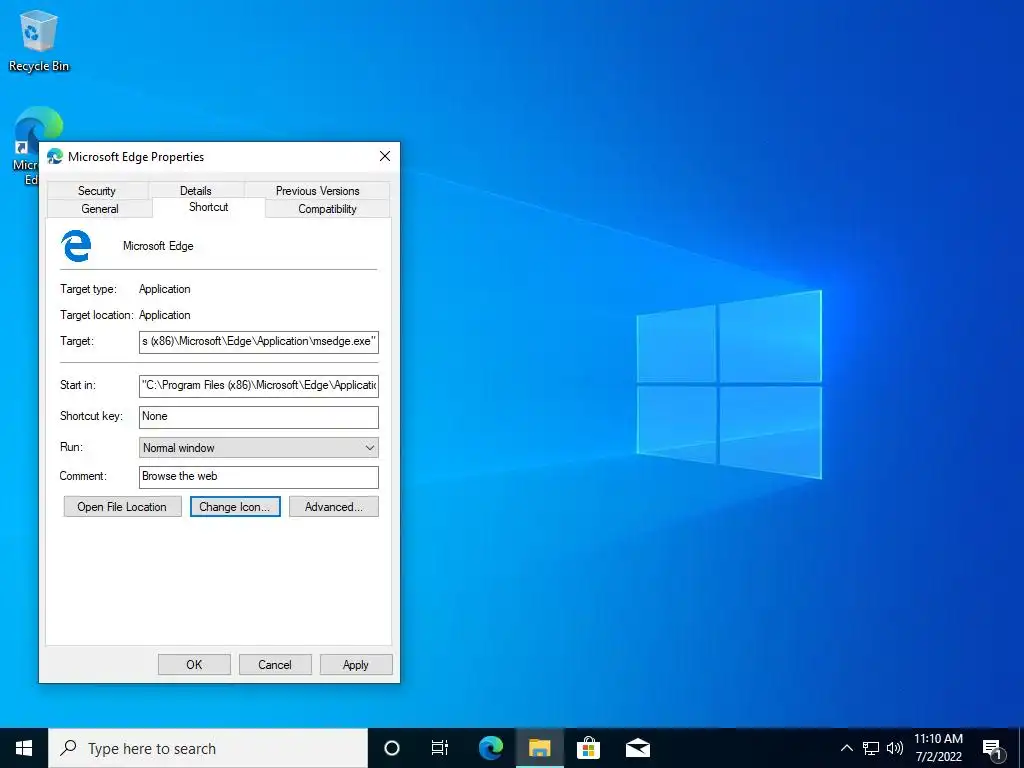Click the Target location label
Viewport: 1024px width, 768px height.
97,315
